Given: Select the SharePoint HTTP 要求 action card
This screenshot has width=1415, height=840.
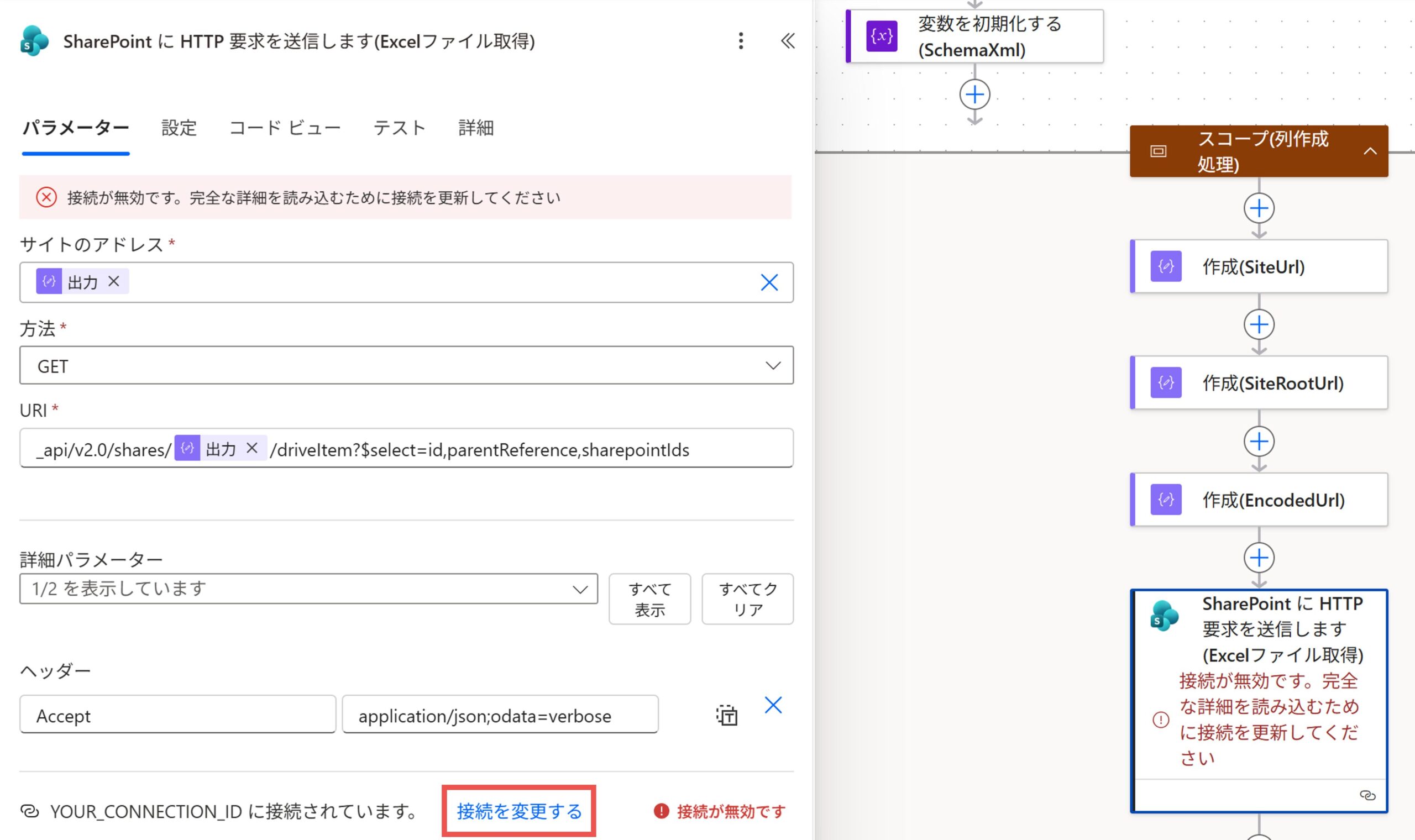Looking at the screenshot, I should [x=1259, y=701].
